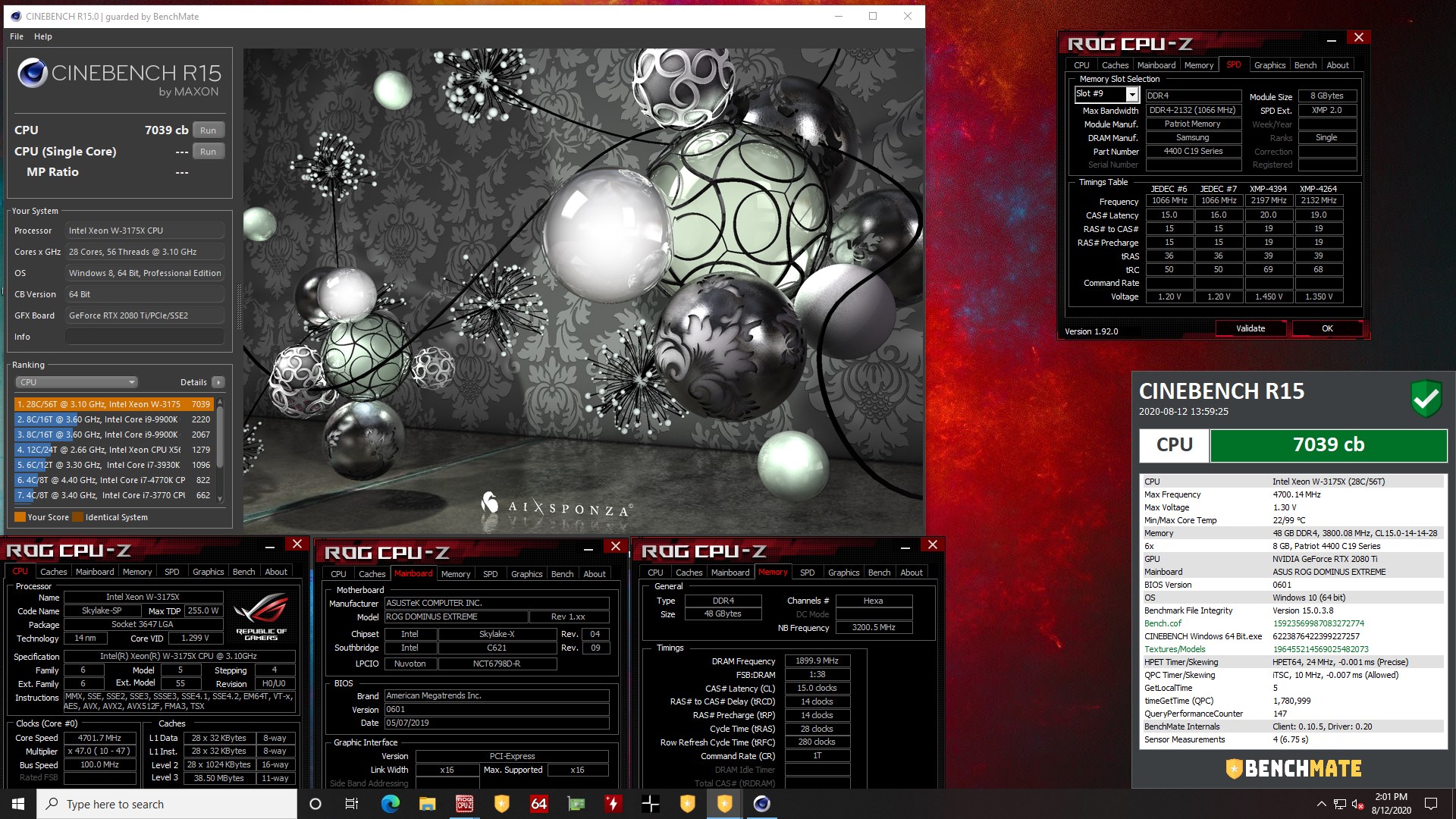The height and width of the screenshot is (819, 1456).
Task: Select second ranking row i9-9900K scoring 2220
Action: point(114,419)
